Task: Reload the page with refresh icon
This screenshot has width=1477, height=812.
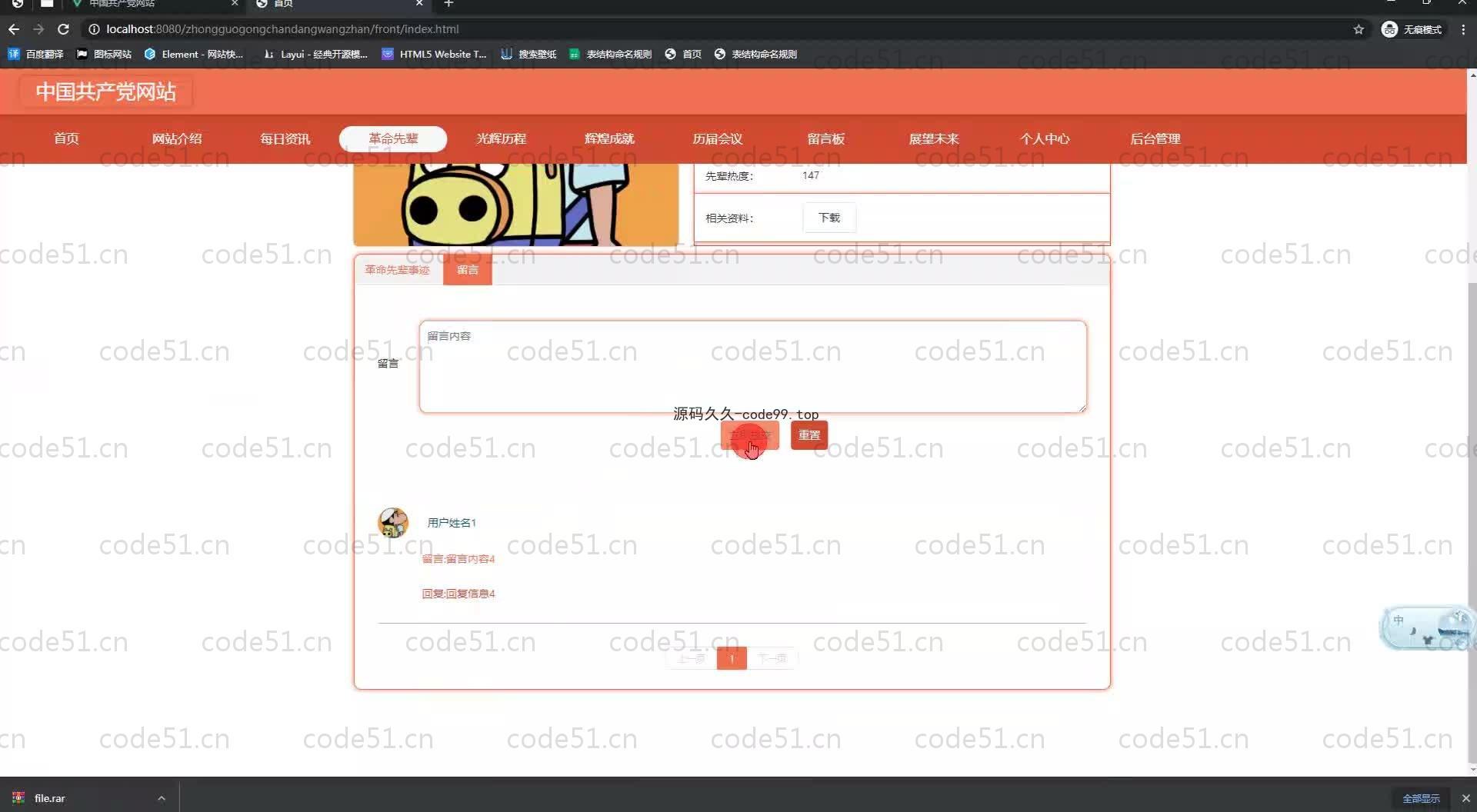Action: click(x=64, y=29)
